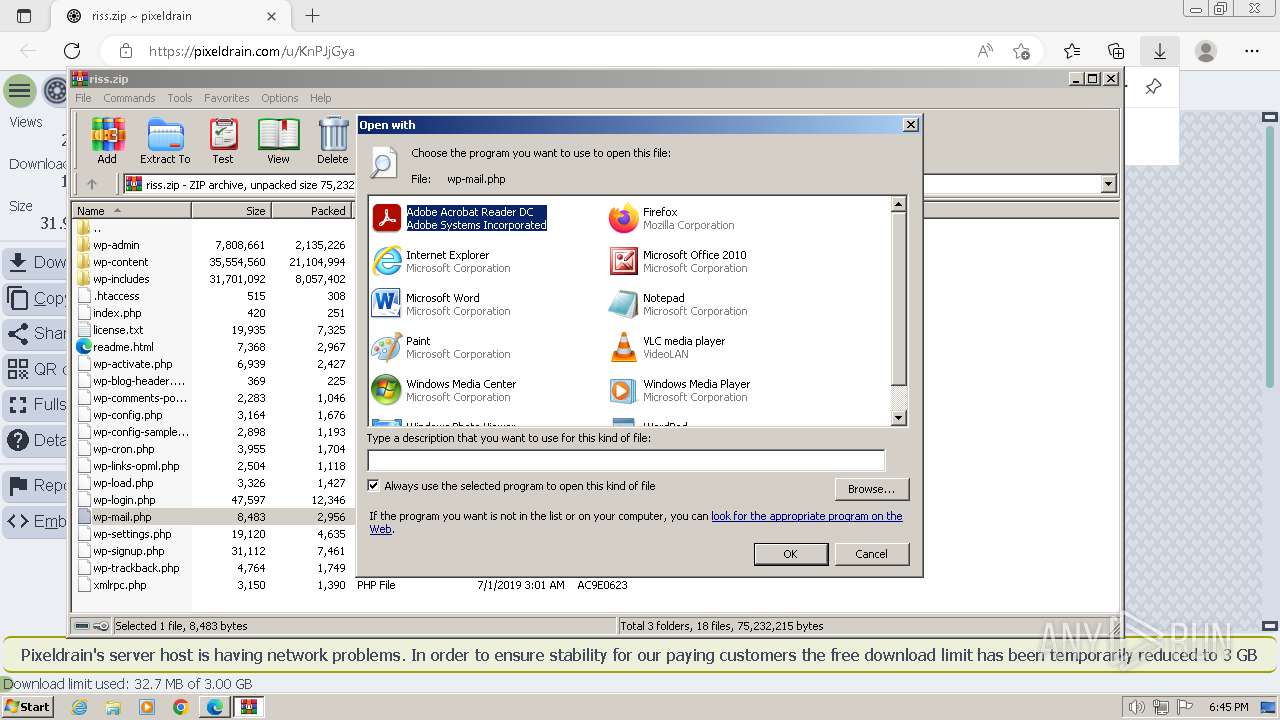Select Internet Explorer in program list

441,261
